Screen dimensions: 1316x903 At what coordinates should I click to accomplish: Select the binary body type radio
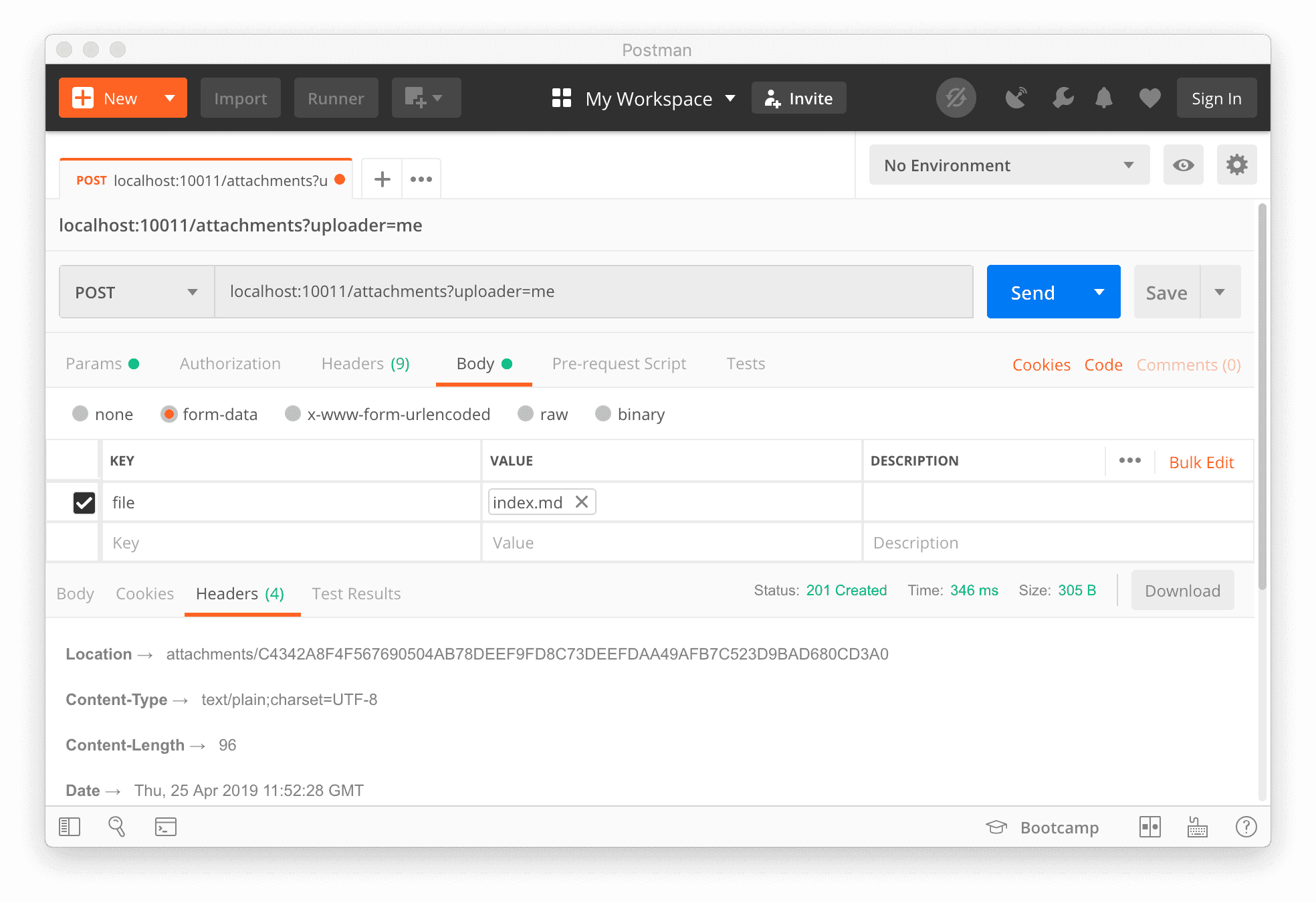603,414
